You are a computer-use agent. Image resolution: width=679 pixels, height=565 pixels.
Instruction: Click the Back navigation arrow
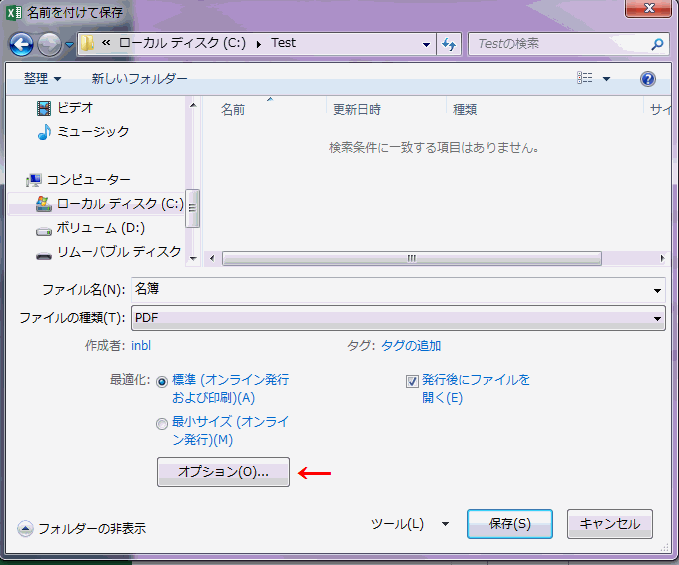(21, 44)
